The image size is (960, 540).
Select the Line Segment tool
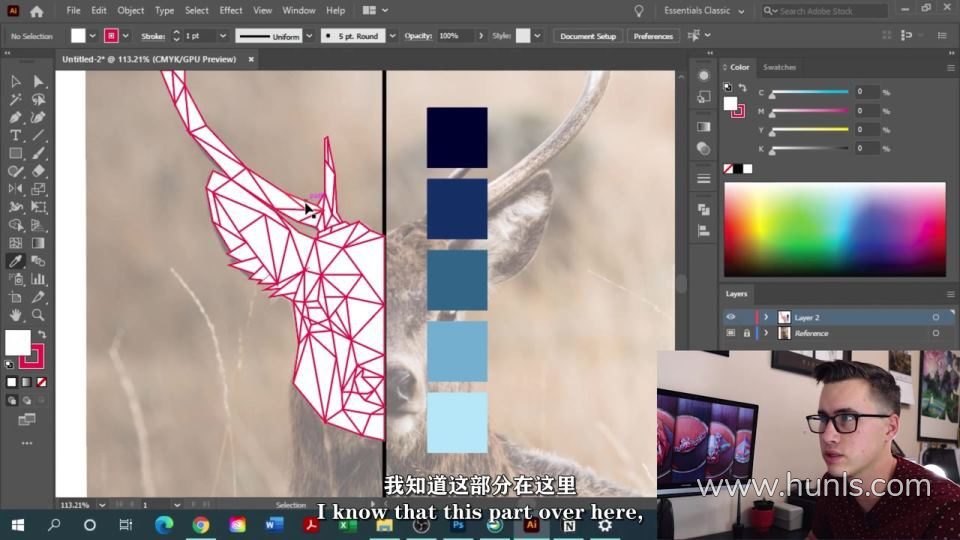38,135
